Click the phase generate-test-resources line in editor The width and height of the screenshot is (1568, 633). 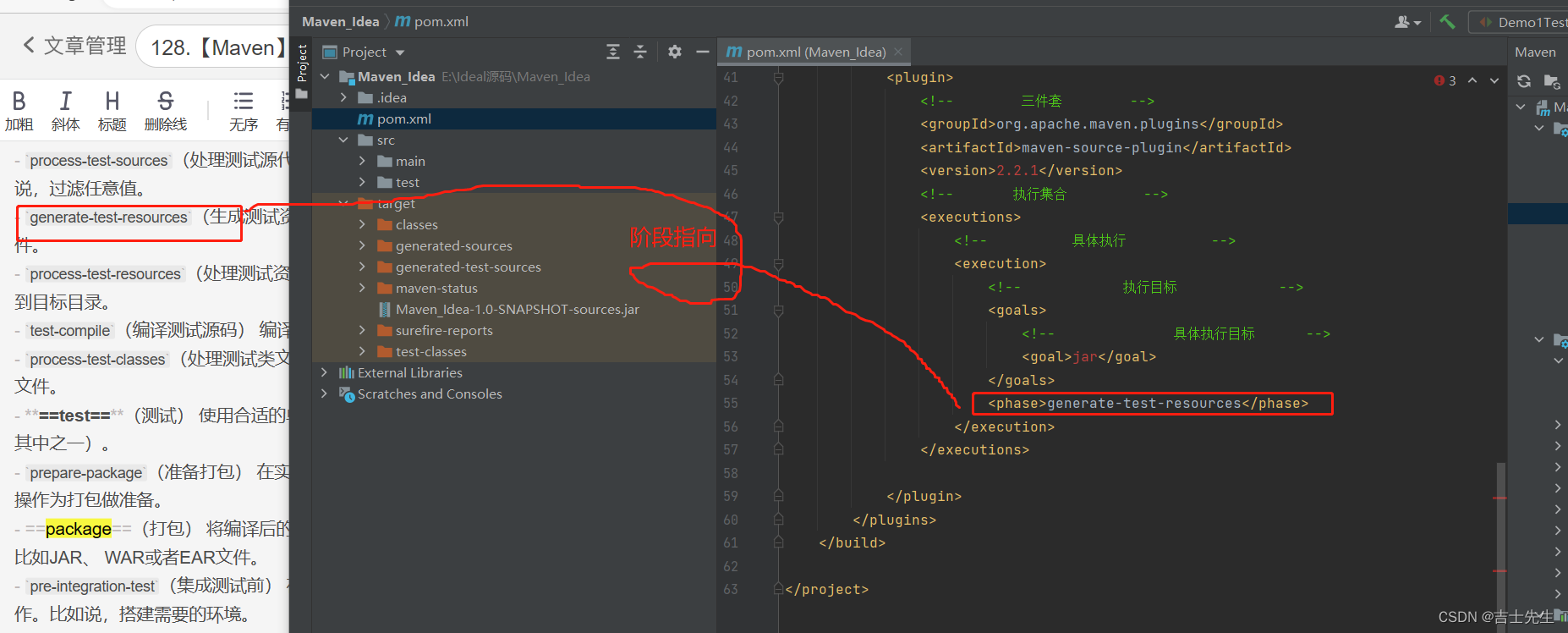(x=1149, y=404)
